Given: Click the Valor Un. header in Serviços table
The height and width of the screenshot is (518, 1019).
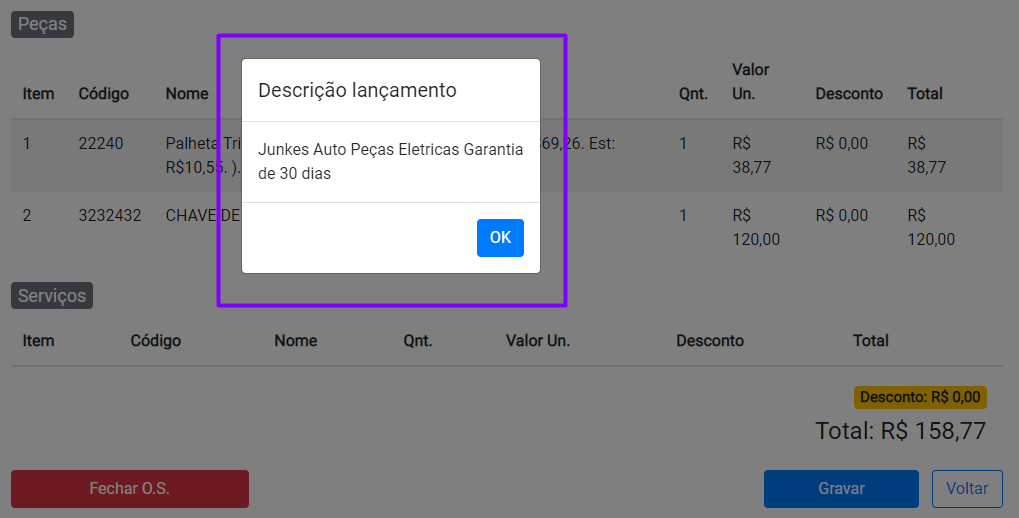Looking at the screenshot, I should [538, 341].
